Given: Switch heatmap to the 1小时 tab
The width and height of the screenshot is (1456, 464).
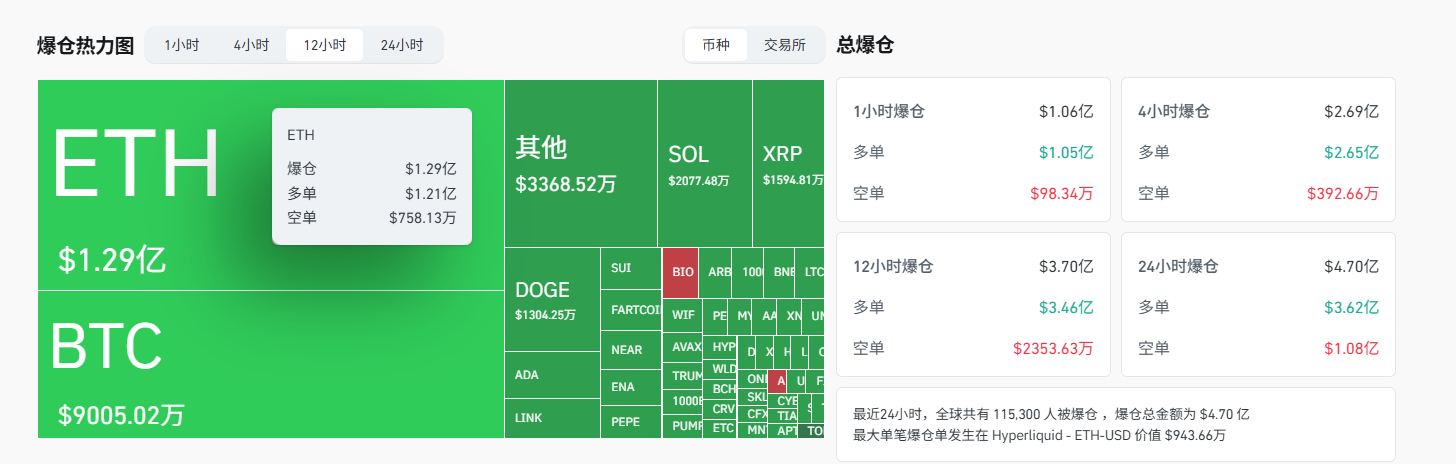Looking at the screenshot, I should [x=182, y=45].
